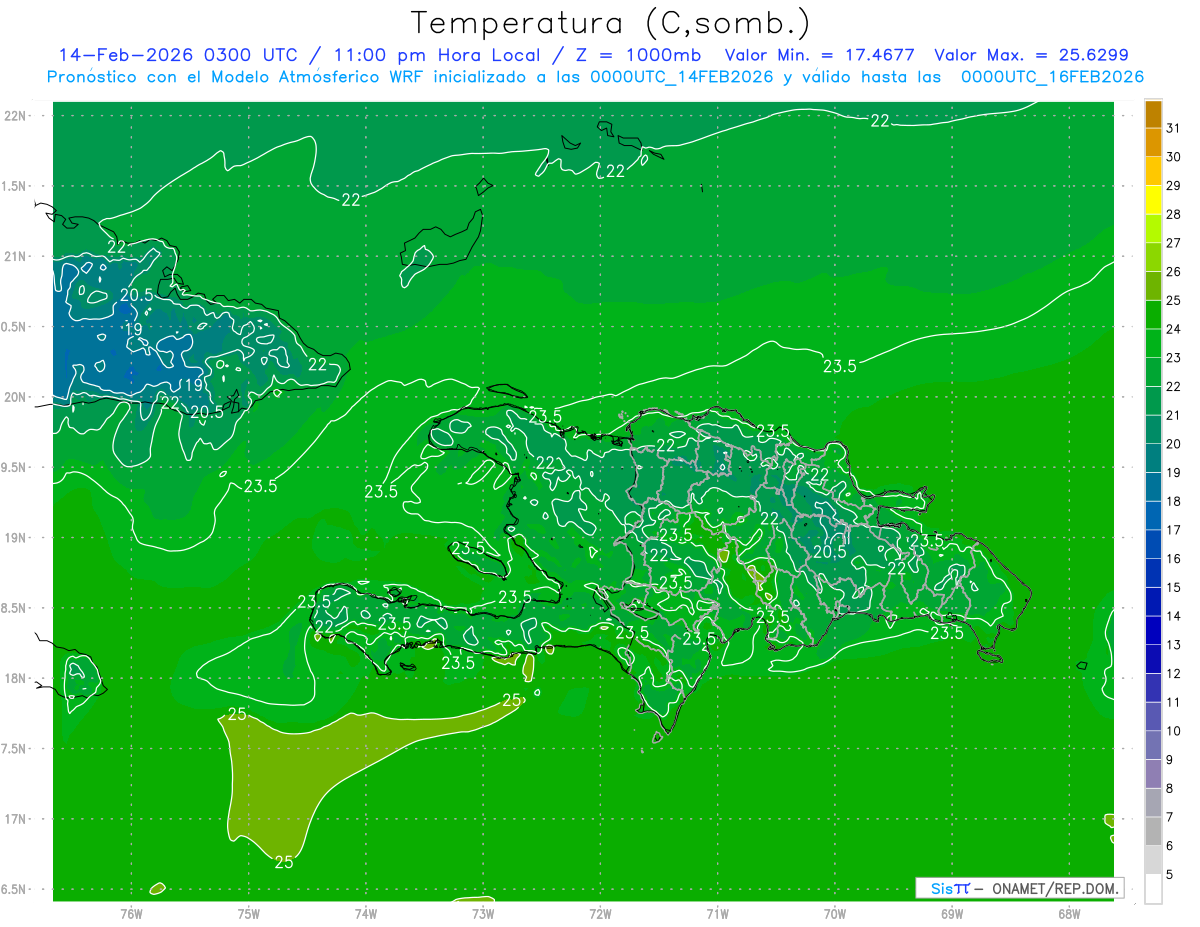Click the legend value 27
The width and height of the screenshot is (1200, 927).
pyautogui.click(x=1173, y=243)
